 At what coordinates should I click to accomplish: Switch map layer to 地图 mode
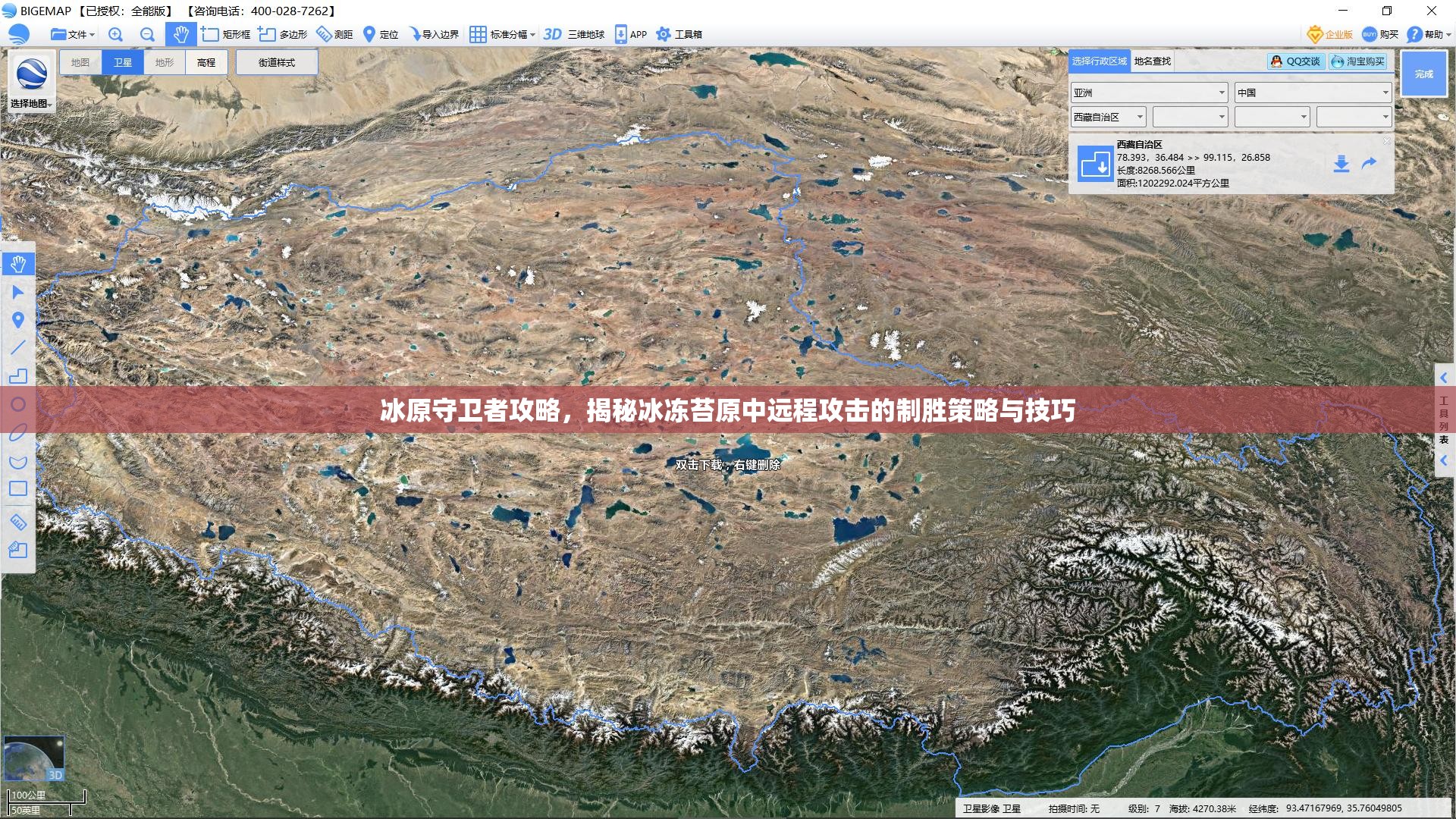point(80,62)
